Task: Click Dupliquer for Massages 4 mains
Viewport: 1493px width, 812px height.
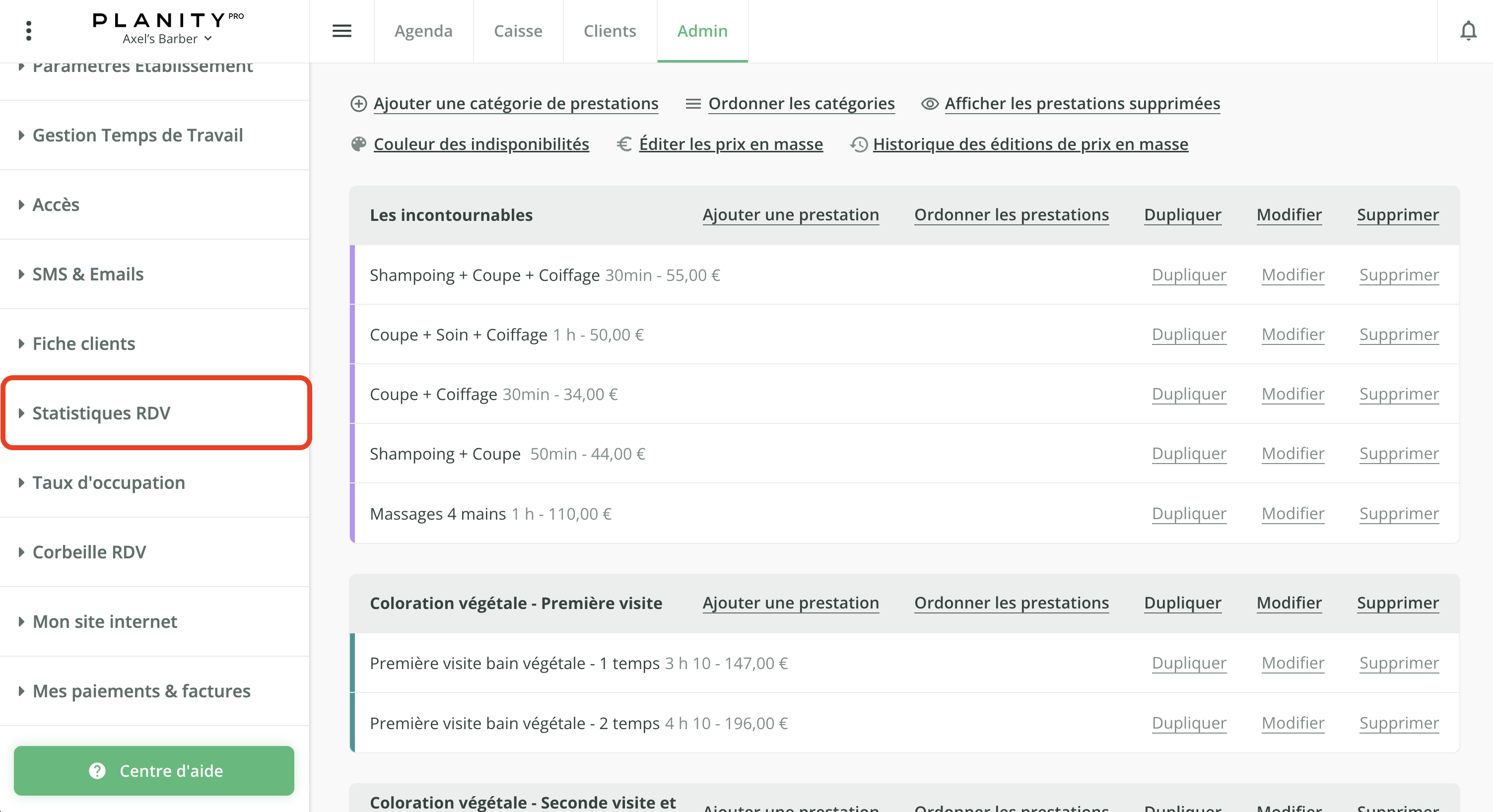Action: click(1188, 514)
